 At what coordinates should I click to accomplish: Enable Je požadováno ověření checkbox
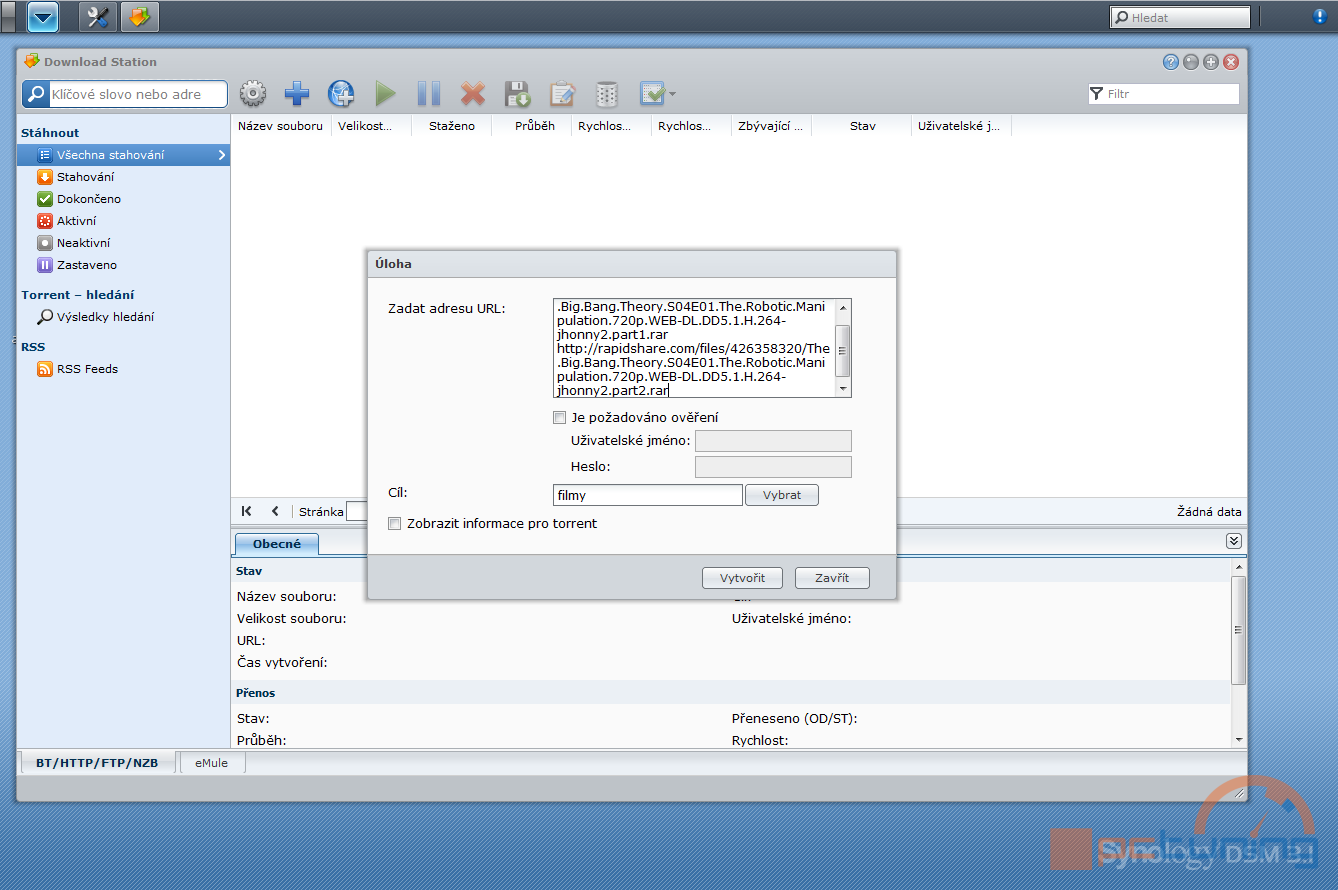coord(560,418)
